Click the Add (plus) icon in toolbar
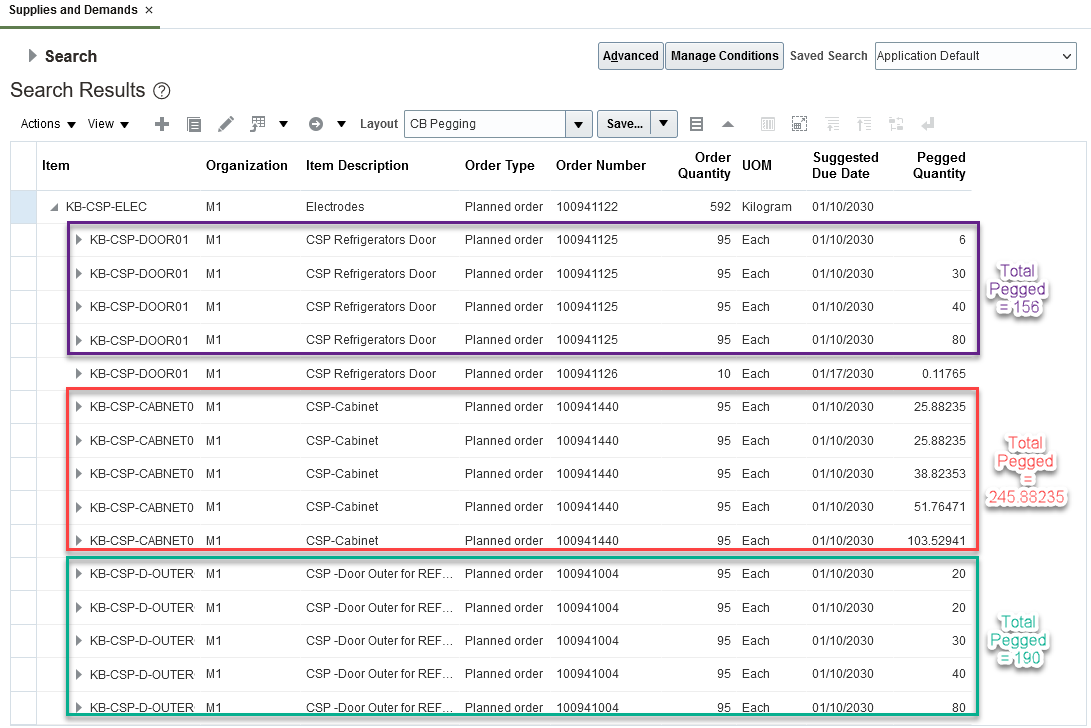This screenshot has height=728, width=1091. pyautogui.click(x=162, y=124)
